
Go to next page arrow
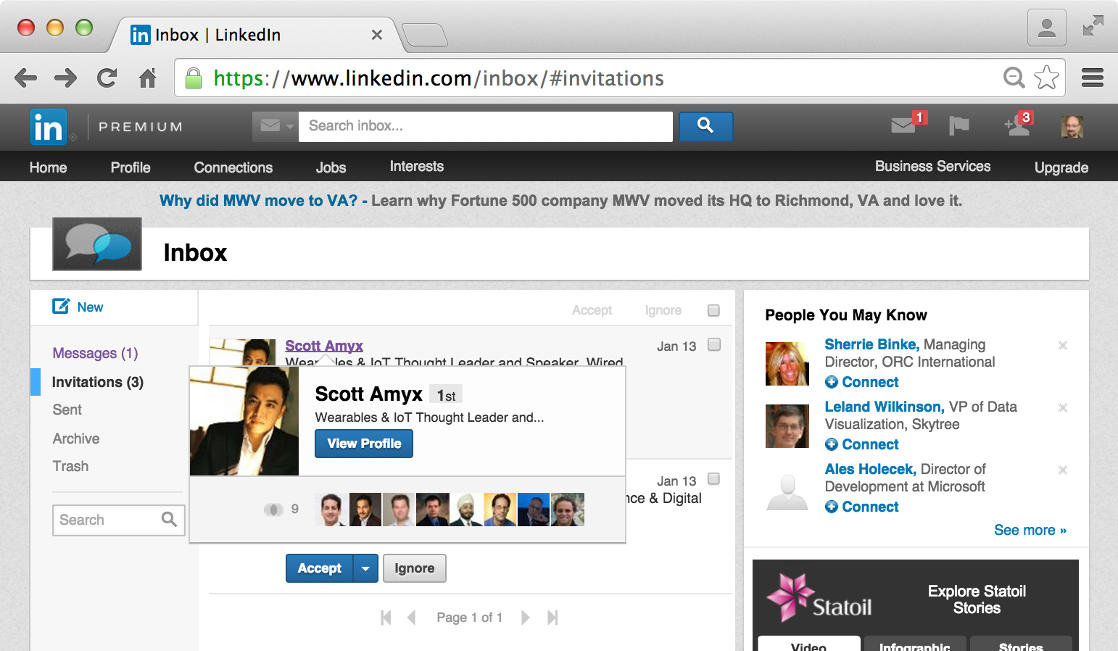point(525,617)
